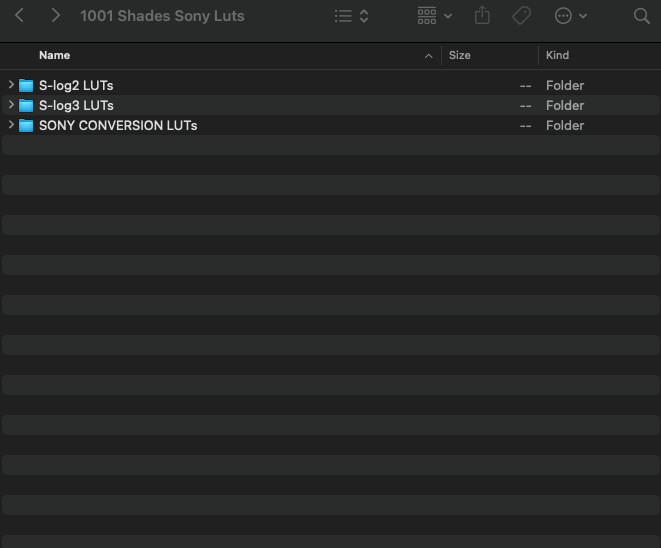Click the Edit Tags icon

521,16
